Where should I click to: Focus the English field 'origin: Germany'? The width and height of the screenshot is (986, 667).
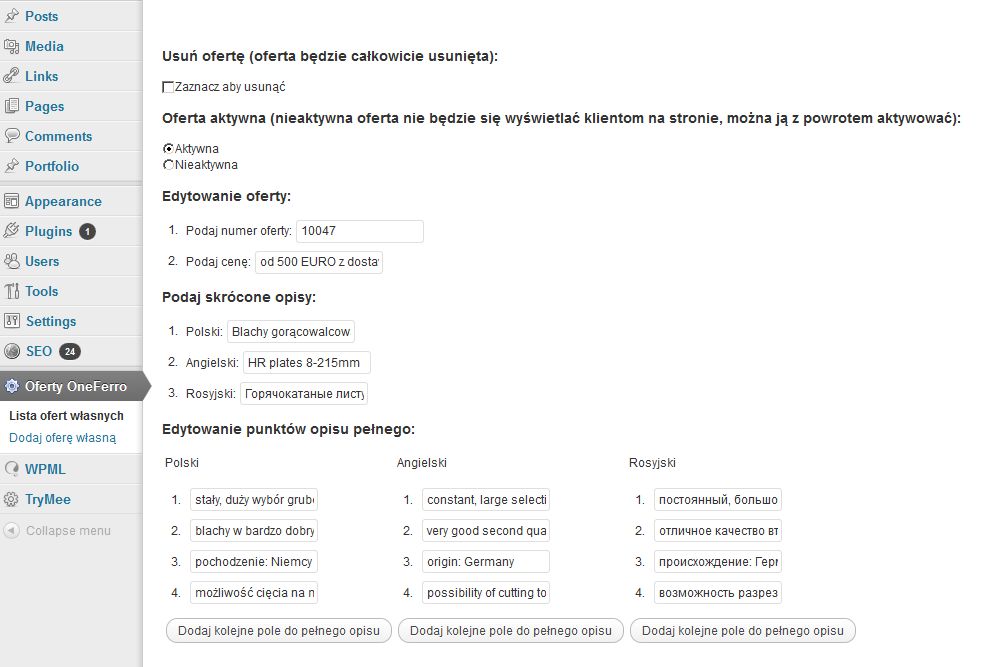(x=485, y=562)
